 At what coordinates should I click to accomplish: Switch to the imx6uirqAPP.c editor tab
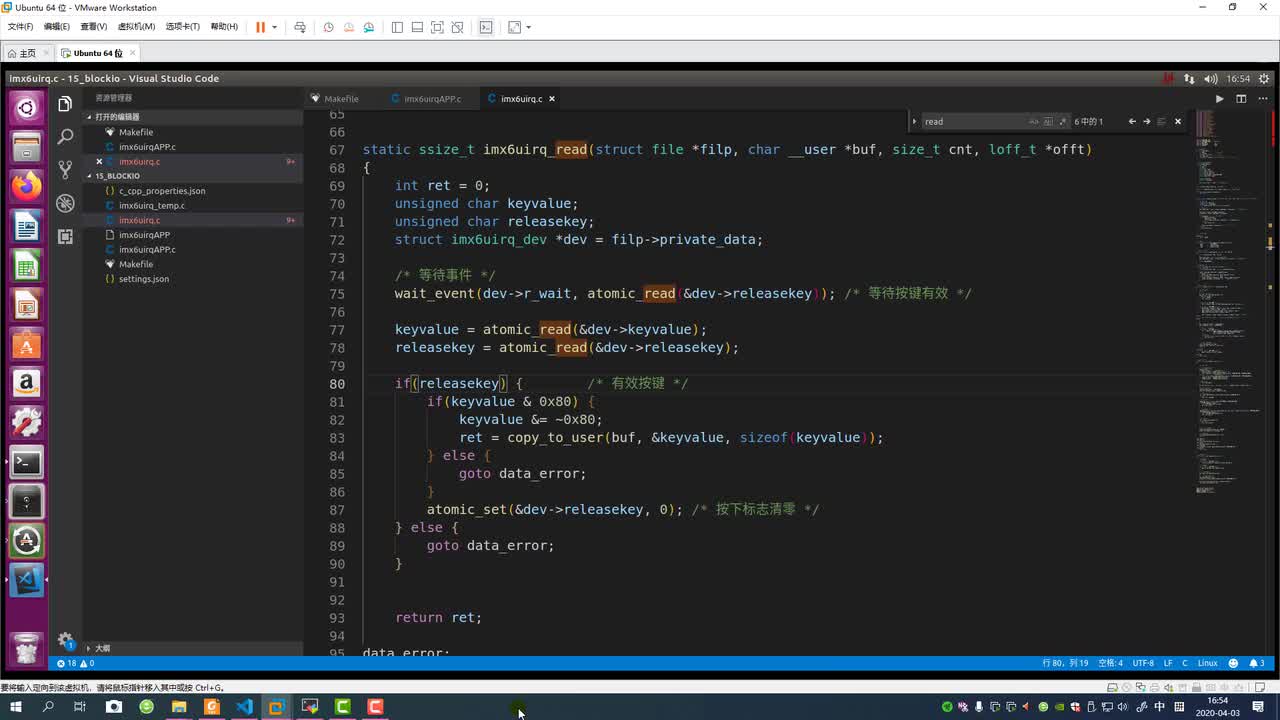pyautogui.click(x=432, y=99)
